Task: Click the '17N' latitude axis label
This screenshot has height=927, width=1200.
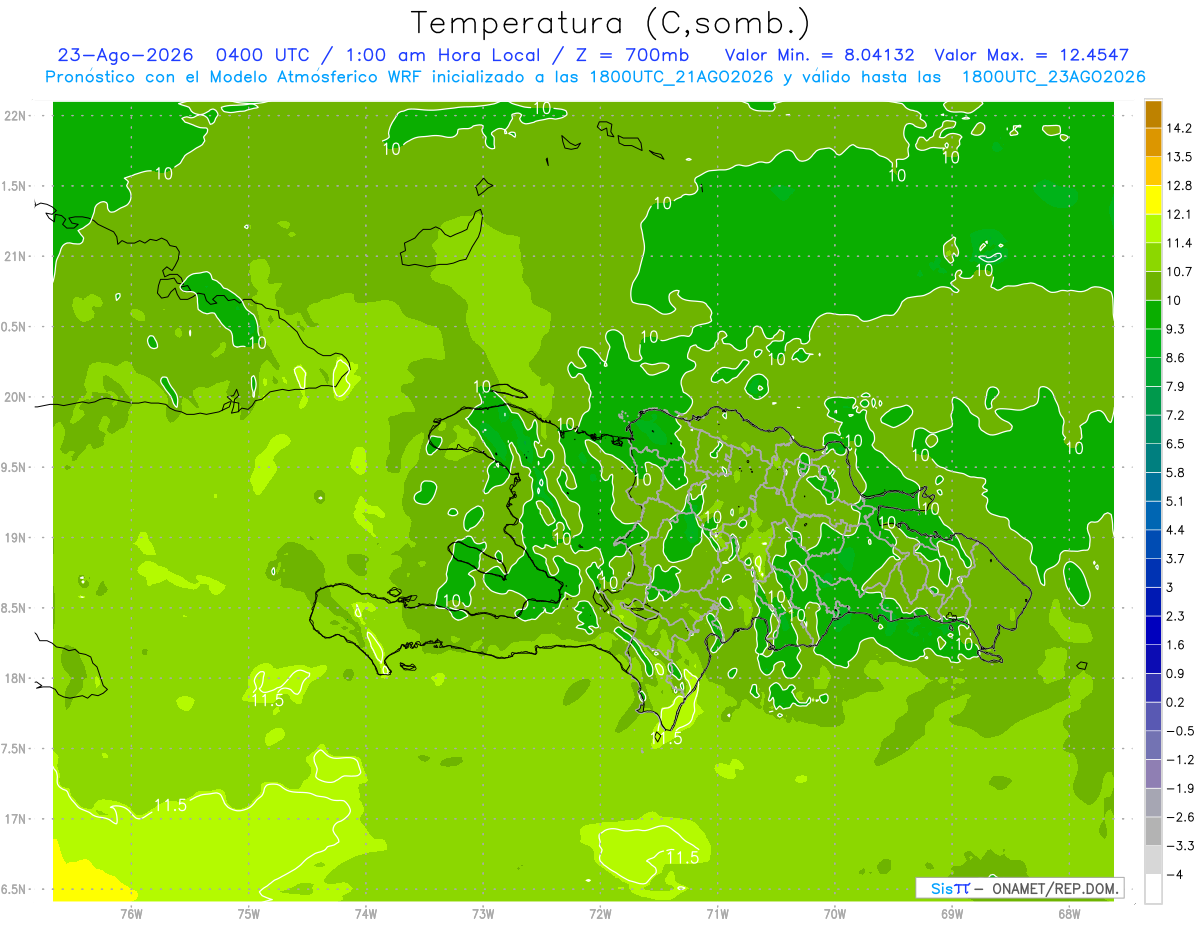Action: (x=16, y=819)
